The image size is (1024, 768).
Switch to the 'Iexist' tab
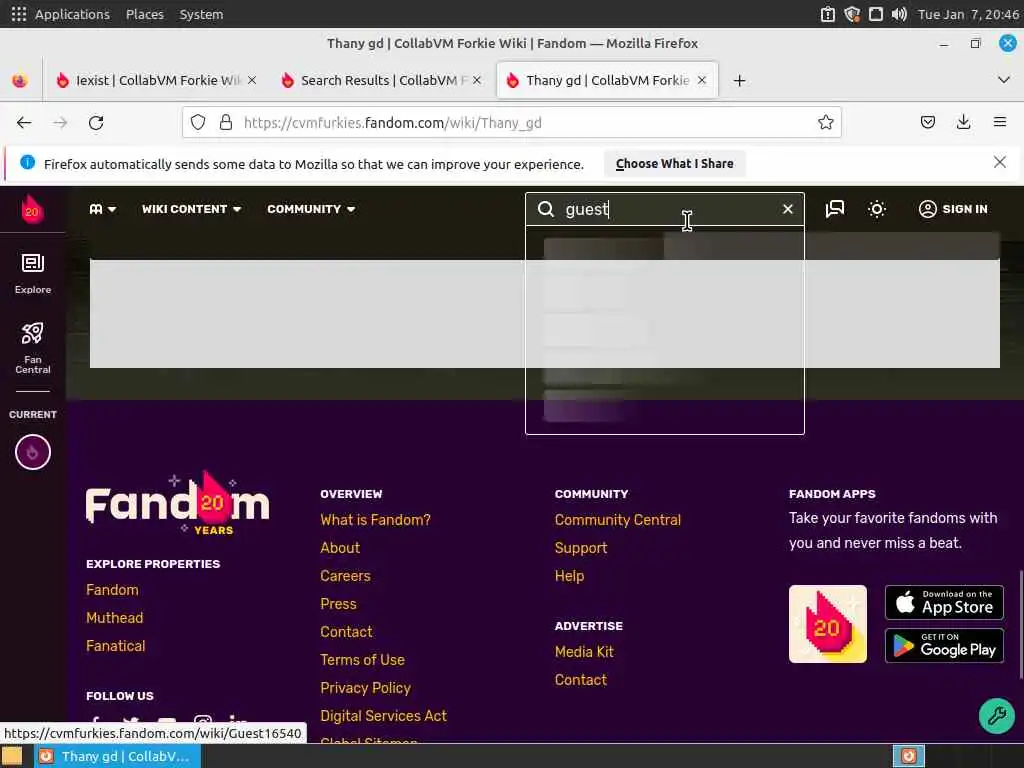157,80
